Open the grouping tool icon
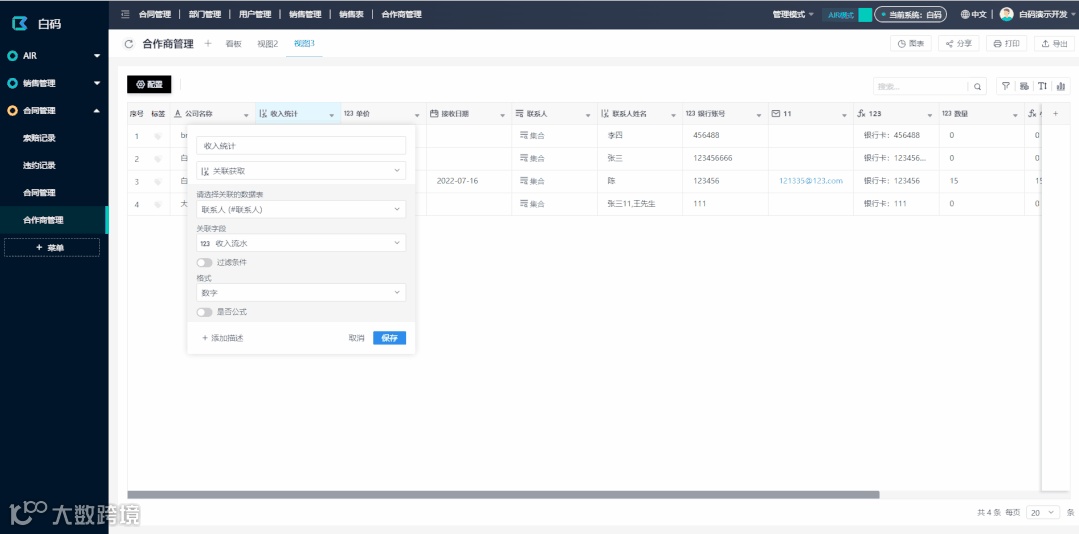The width and height of the screenshot is (1079, 534). click(x=1024, y=86)
